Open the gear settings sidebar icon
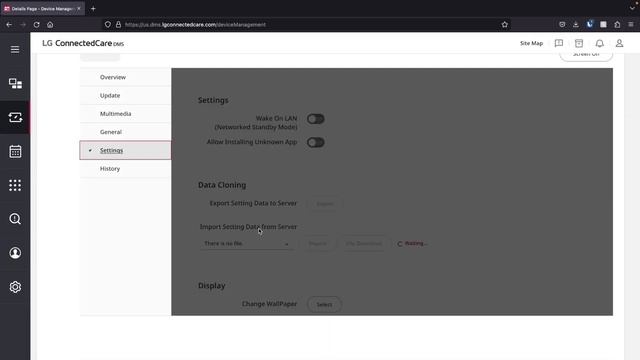 (15, 287)
